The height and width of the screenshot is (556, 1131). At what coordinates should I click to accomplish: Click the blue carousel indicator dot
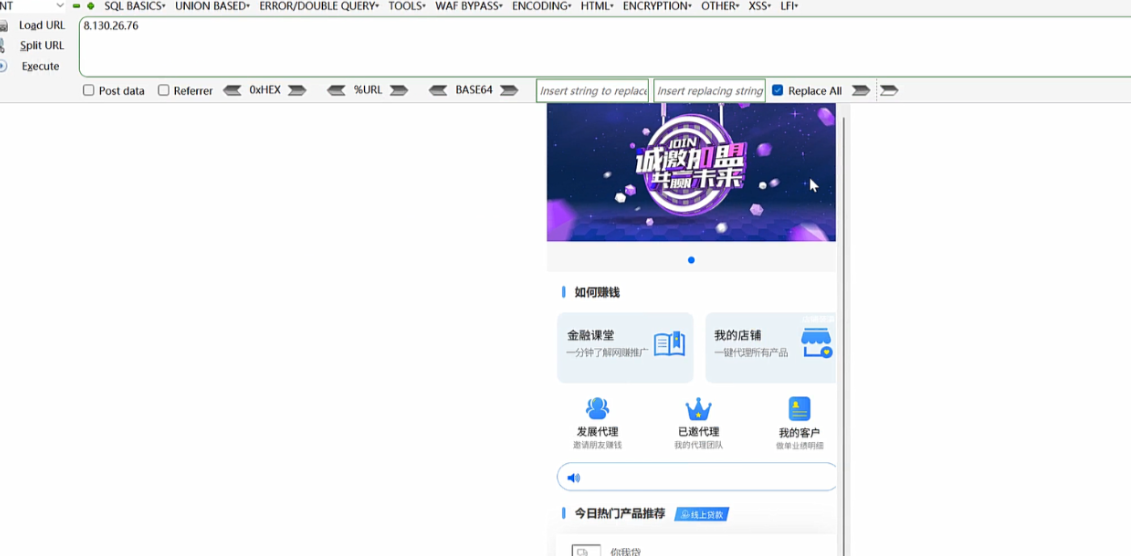click(x=691, y=260)
